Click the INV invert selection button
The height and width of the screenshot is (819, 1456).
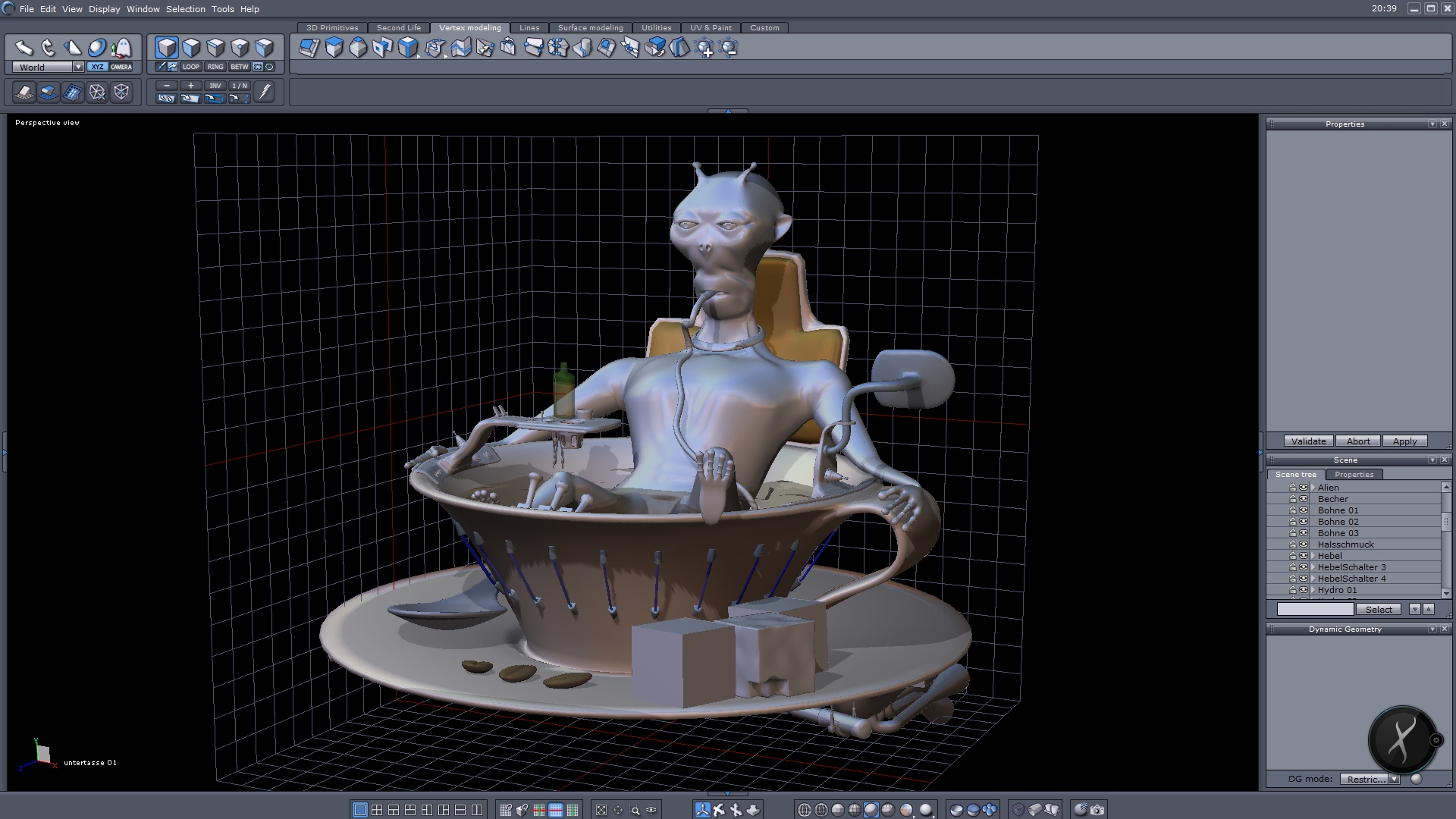[215, 86]
